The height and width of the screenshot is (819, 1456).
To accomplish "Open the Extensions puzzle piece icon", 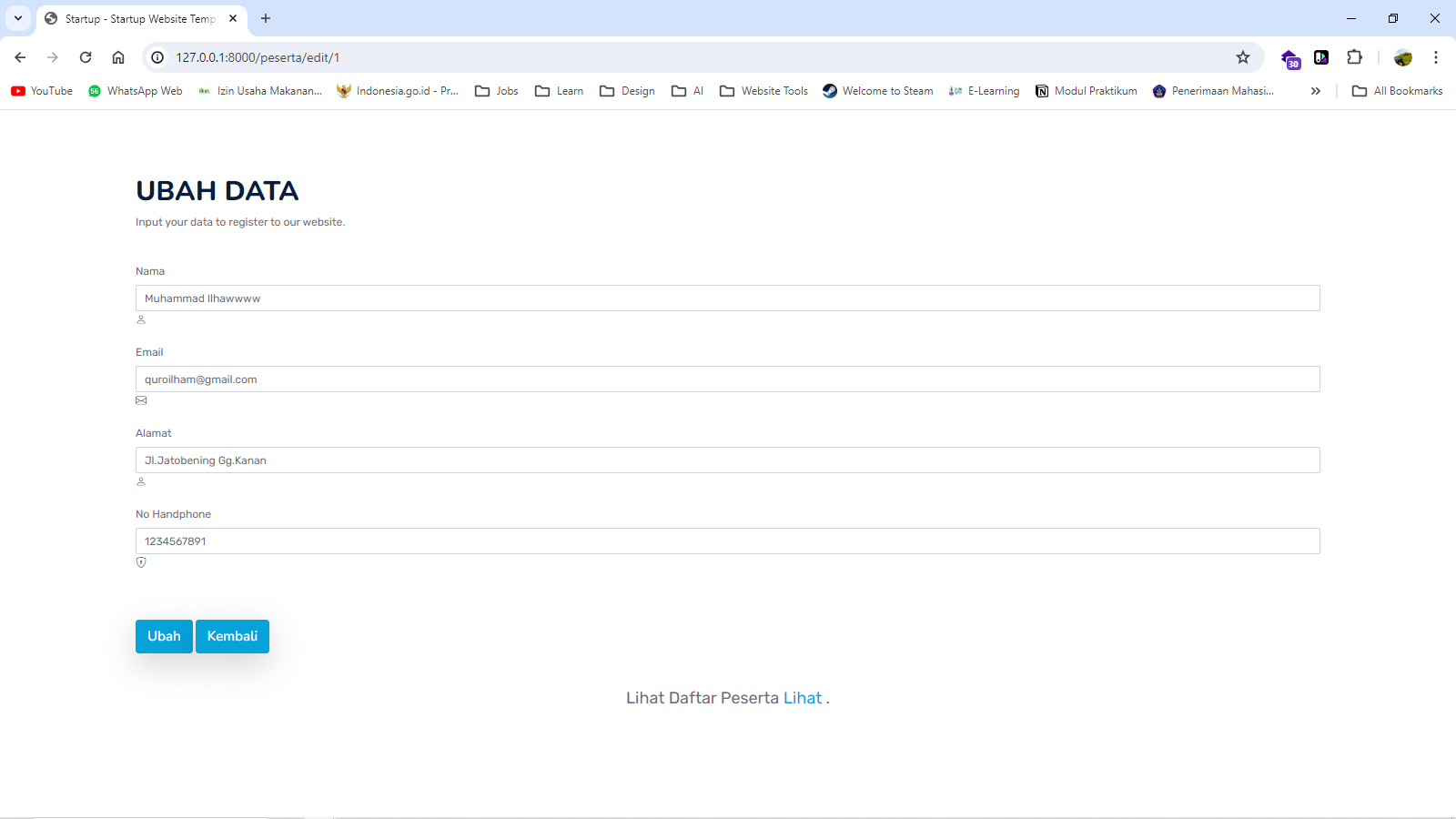I will coord(1354,57).
